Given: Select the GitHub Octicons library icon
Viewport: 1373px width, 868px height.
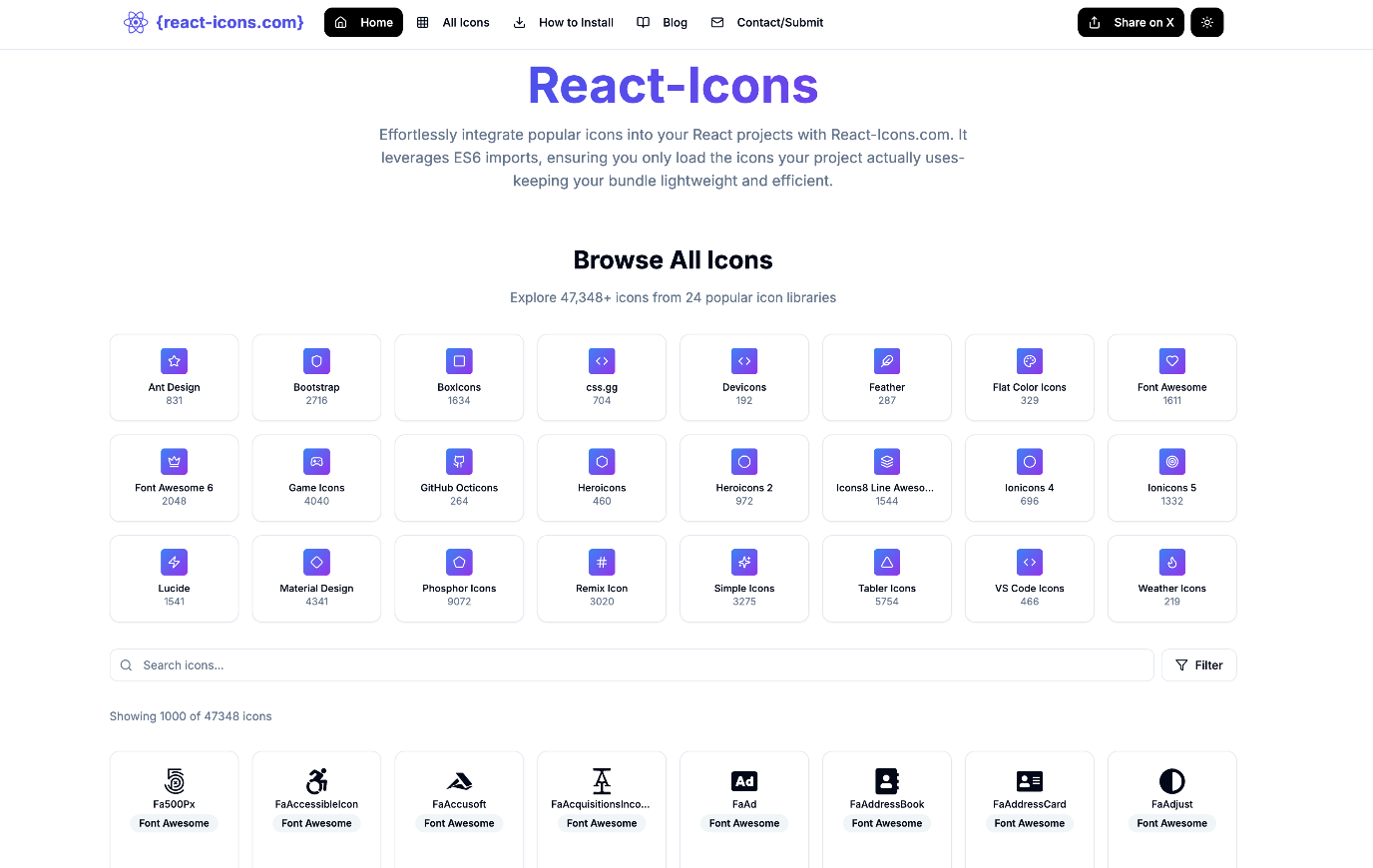Looking at the screenshot, I should (459, 462).
